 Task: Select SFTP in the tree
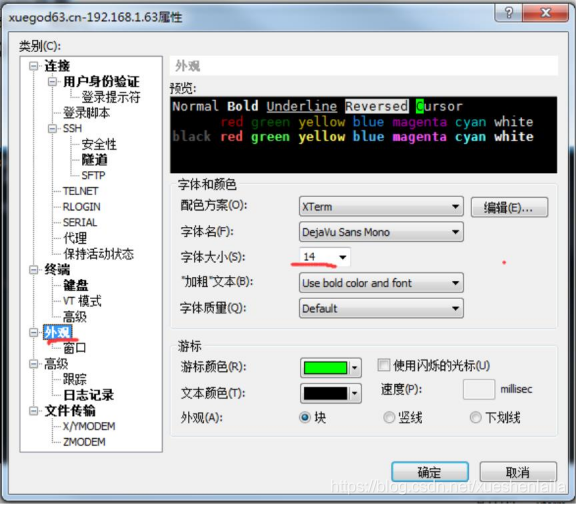point(93,176)
